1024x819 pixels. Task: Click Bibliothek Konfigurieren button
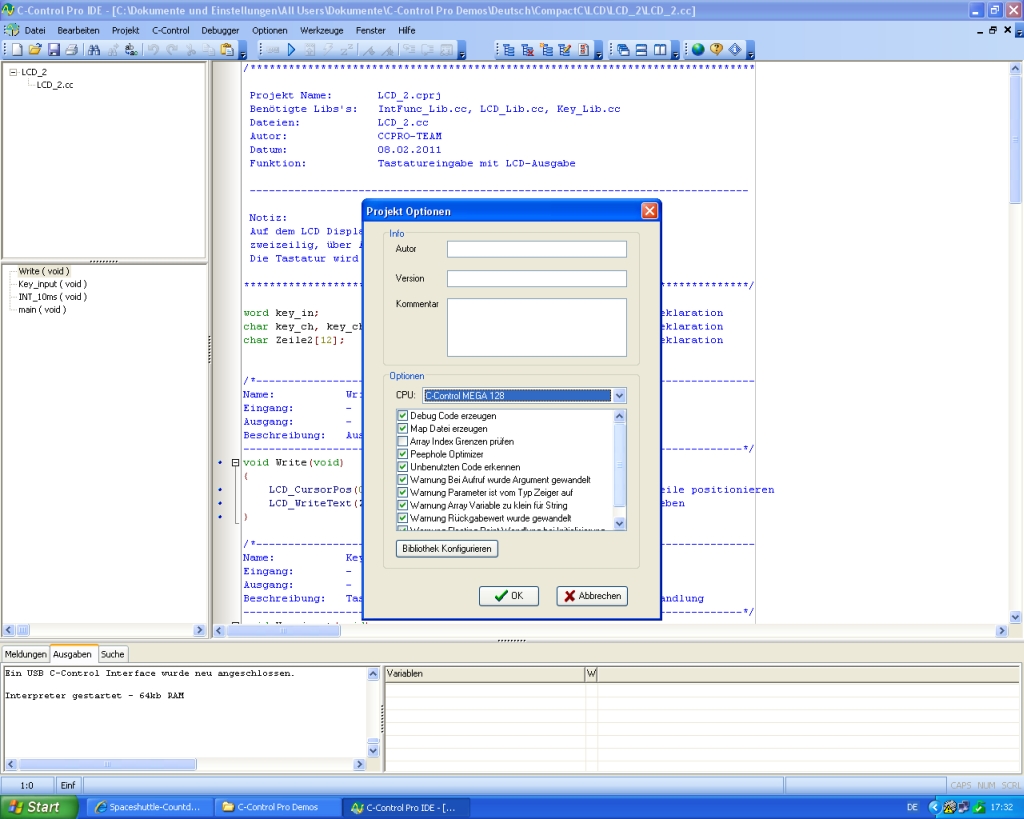coord(447,549)
